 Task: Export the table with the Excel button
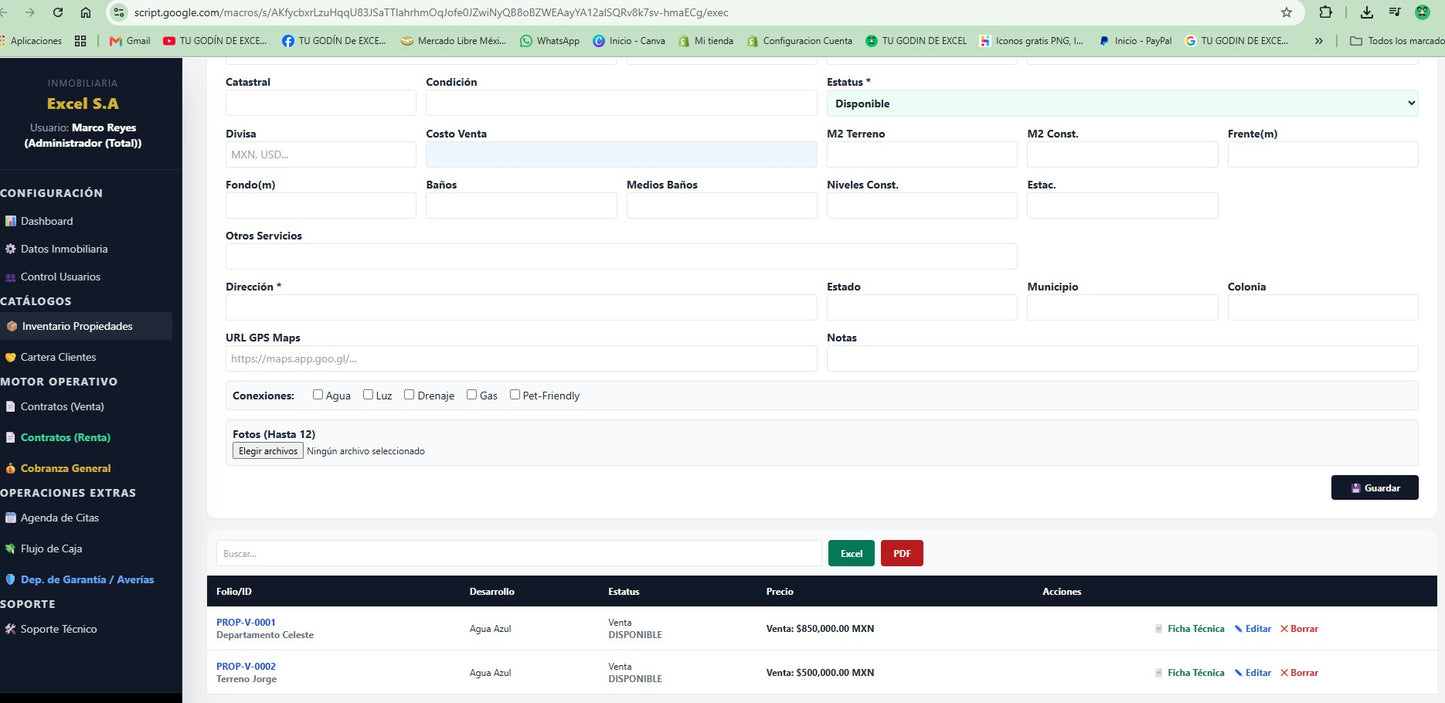[x=851, y=553]
